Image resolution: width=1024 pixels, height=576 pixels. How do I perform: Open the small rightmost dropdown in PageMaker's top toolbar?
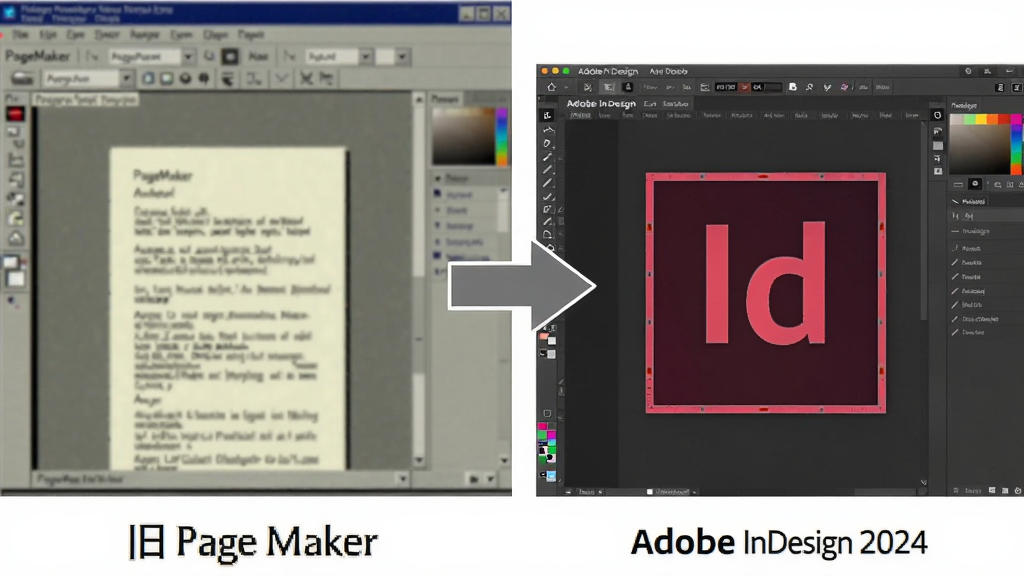coord(402,57)
